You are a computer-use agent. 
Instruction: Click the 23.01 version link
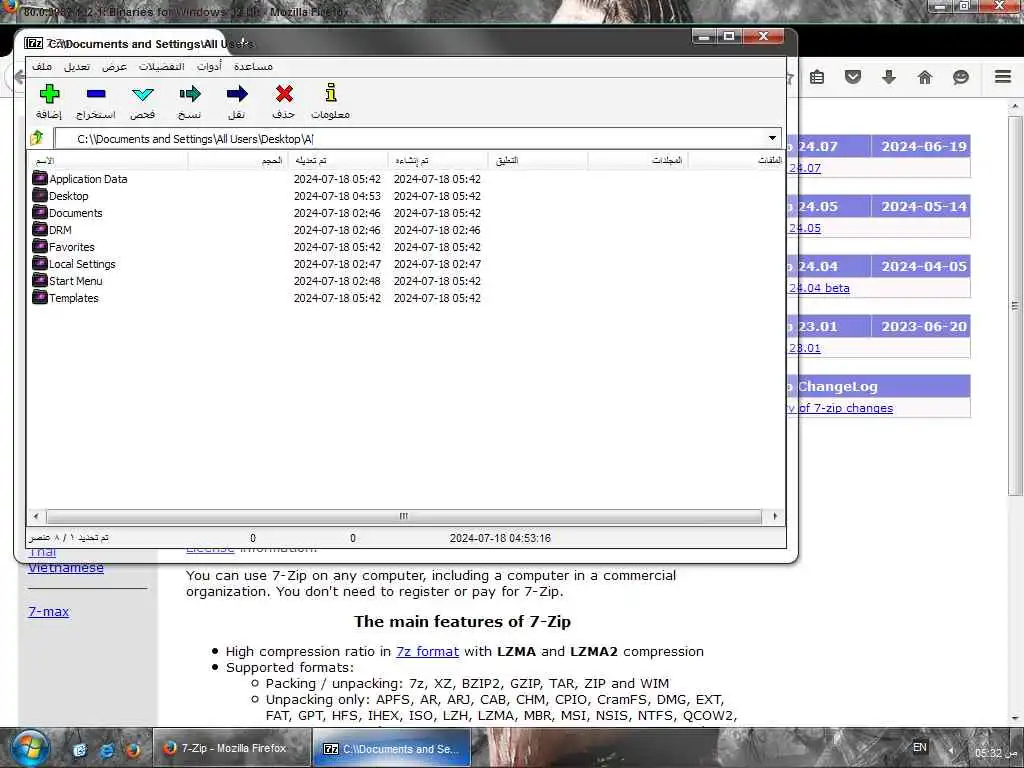click(805, 348)
